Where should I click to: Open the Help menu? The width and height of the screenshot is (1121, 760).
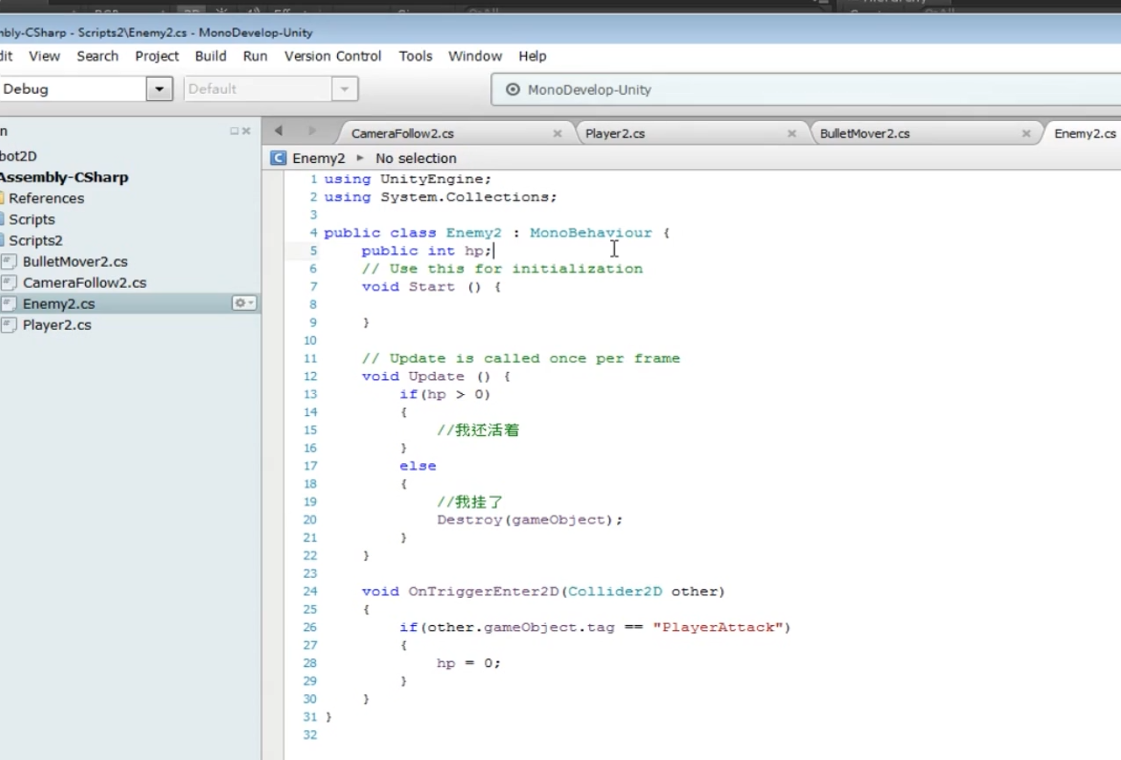tap(532, 56)
